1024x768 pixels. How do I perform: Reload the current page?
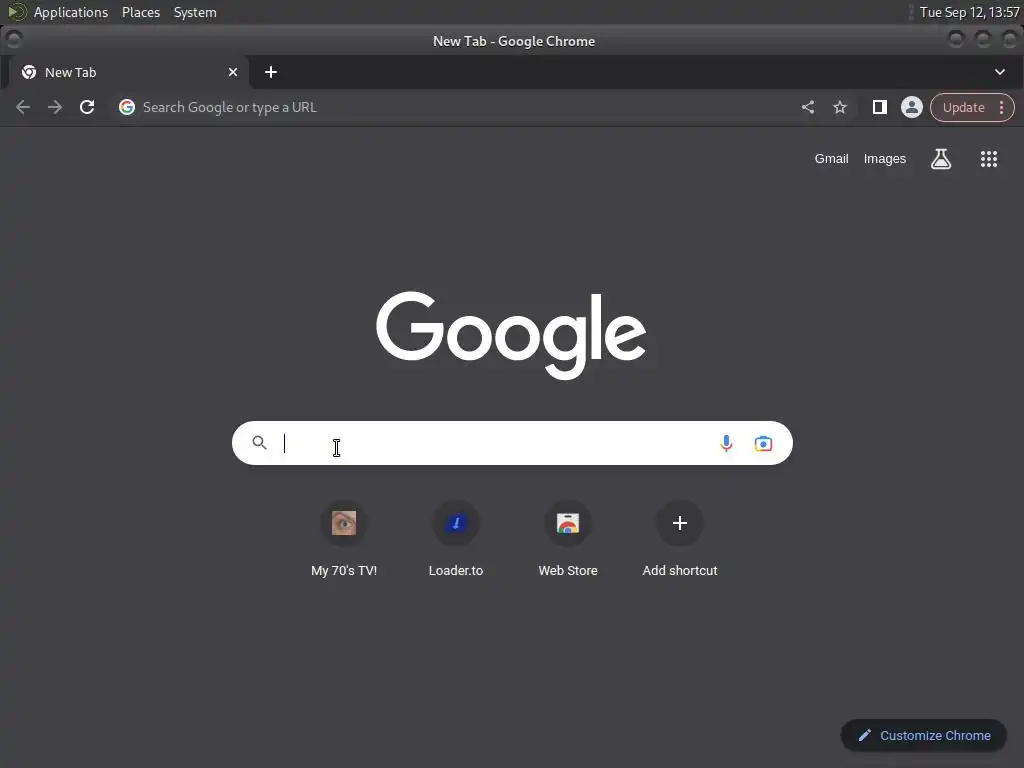click(x=87, y=107)
